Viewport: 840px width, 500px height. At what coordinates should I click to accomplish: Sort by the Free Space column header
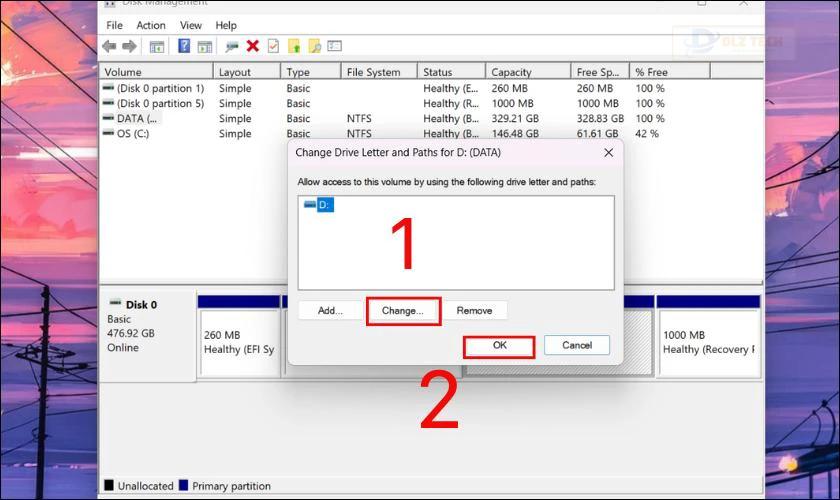click(600, 72)
